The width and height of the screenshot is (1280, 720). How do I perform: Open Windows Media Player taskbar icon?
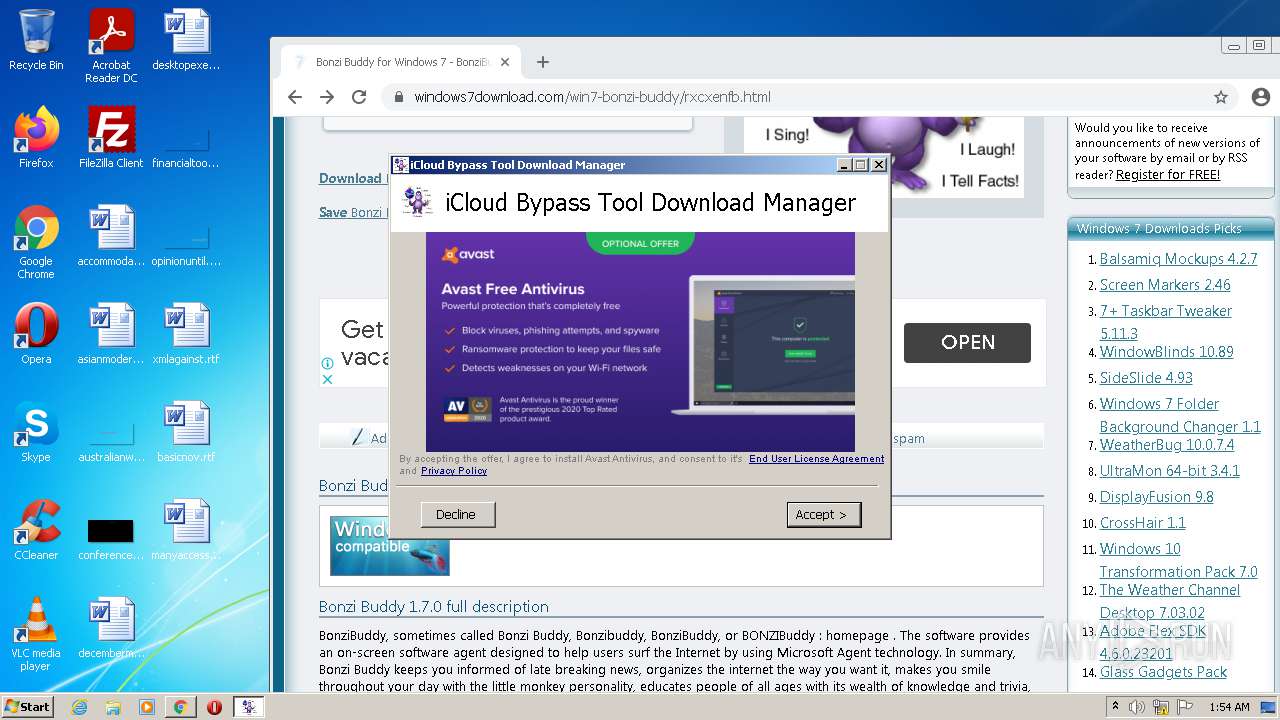click(x=147, y=707)
